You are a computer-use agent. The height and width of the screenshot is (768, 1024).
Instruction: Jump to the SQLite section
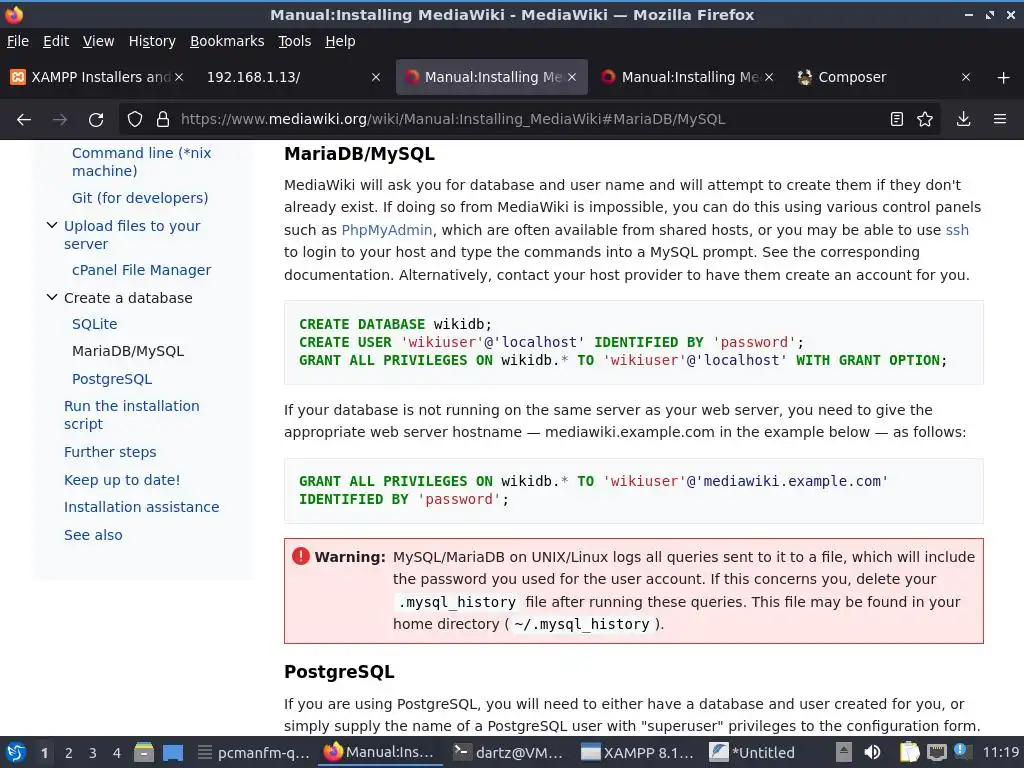(95, 324)
